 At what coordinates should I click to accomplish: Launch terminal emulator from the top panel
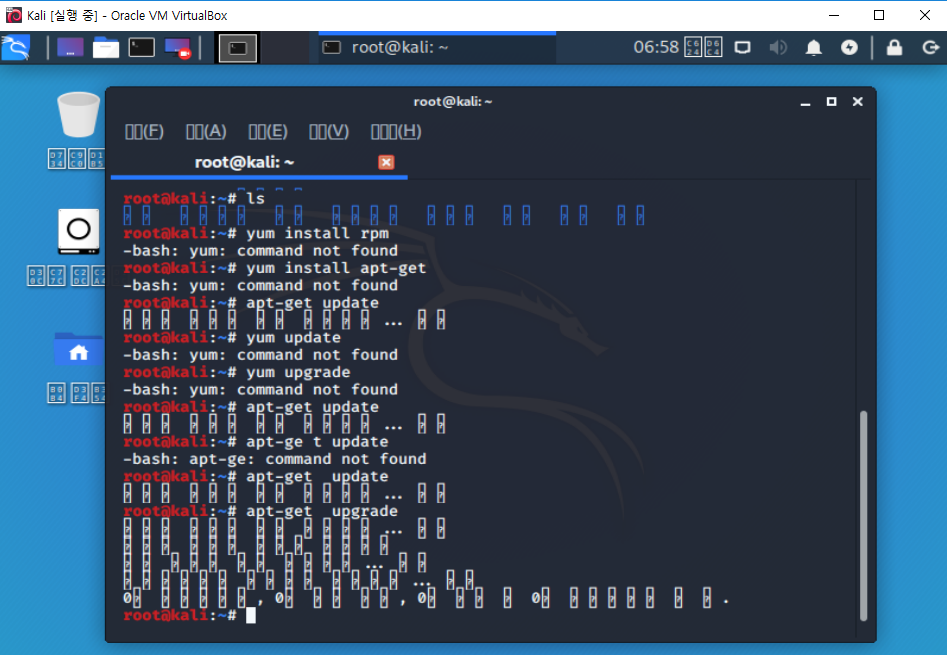[142, 47]
